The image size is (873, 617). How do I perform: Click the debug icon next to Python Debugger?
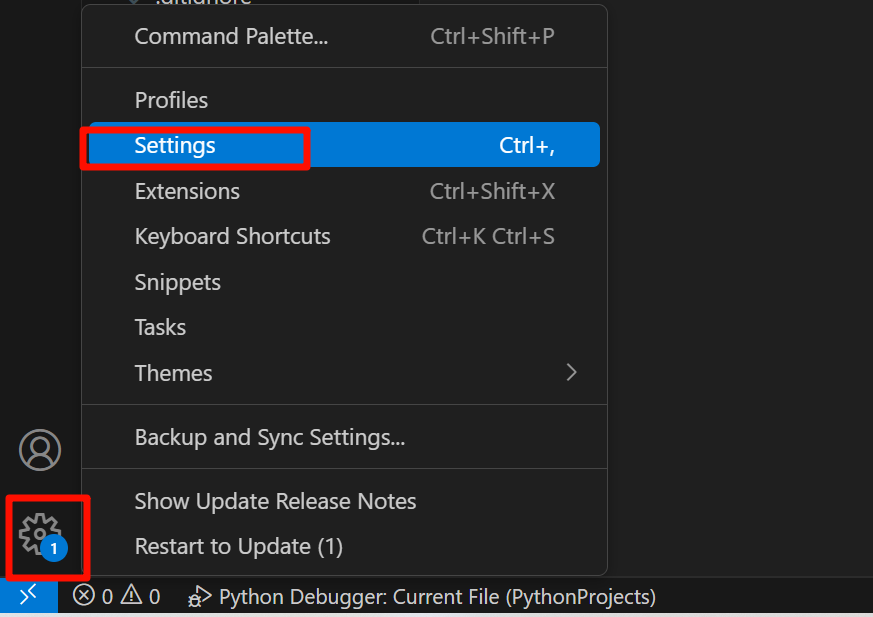199,596
